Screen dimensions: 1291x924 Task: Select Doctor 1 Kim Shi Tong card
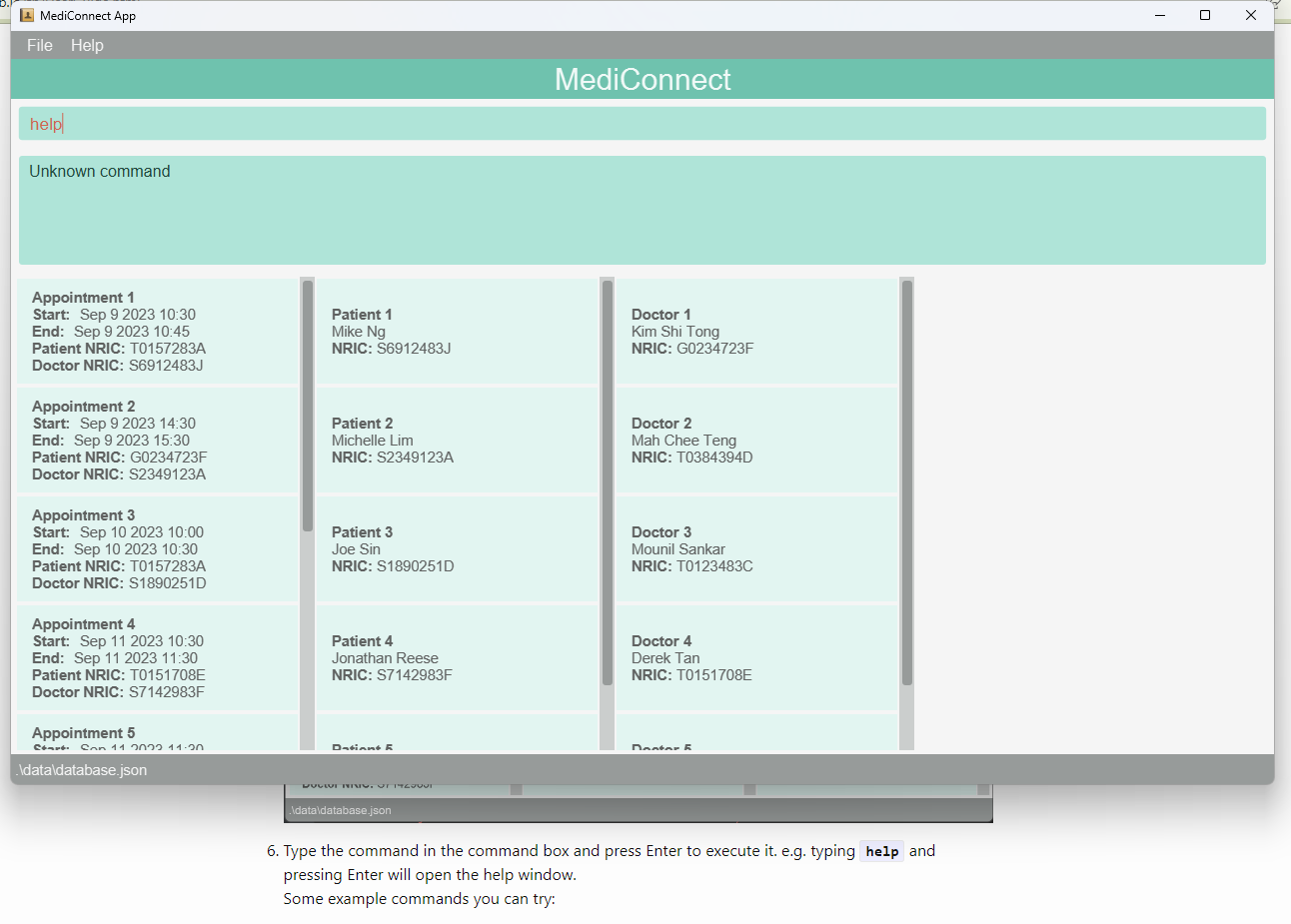(x=756, y=331)
